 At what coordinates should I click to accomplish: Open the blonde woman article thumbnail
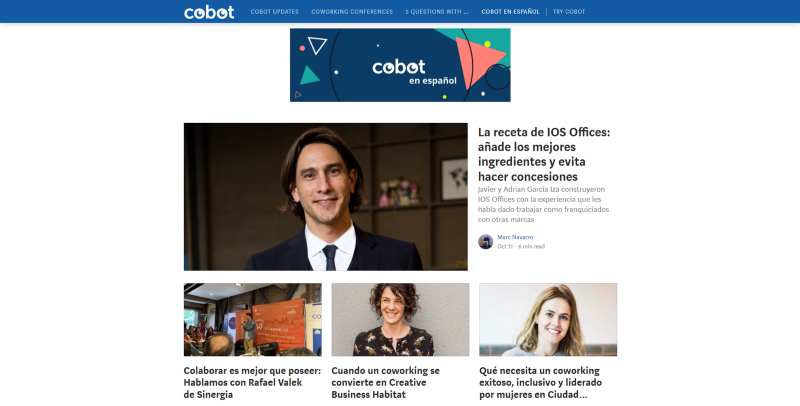[548, 320]
